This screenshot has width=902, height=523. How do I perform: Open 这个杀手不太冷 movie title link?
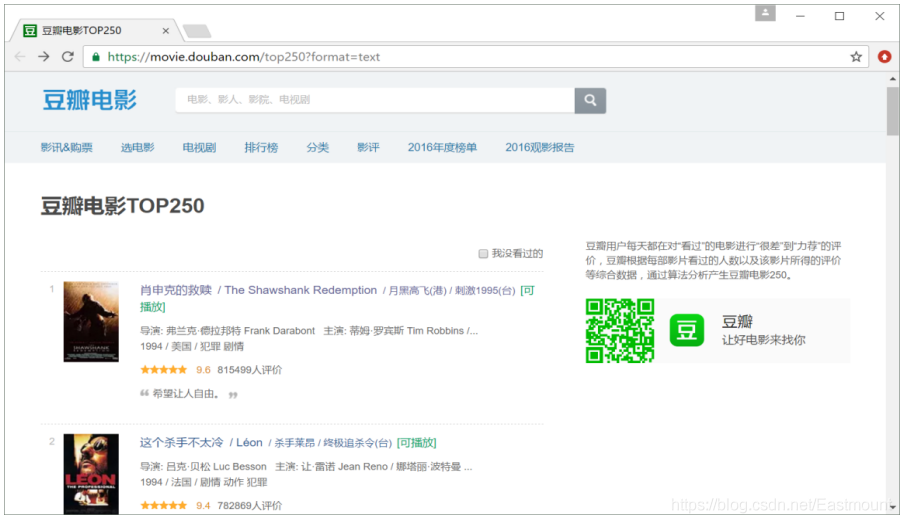(x=181, y=442)
